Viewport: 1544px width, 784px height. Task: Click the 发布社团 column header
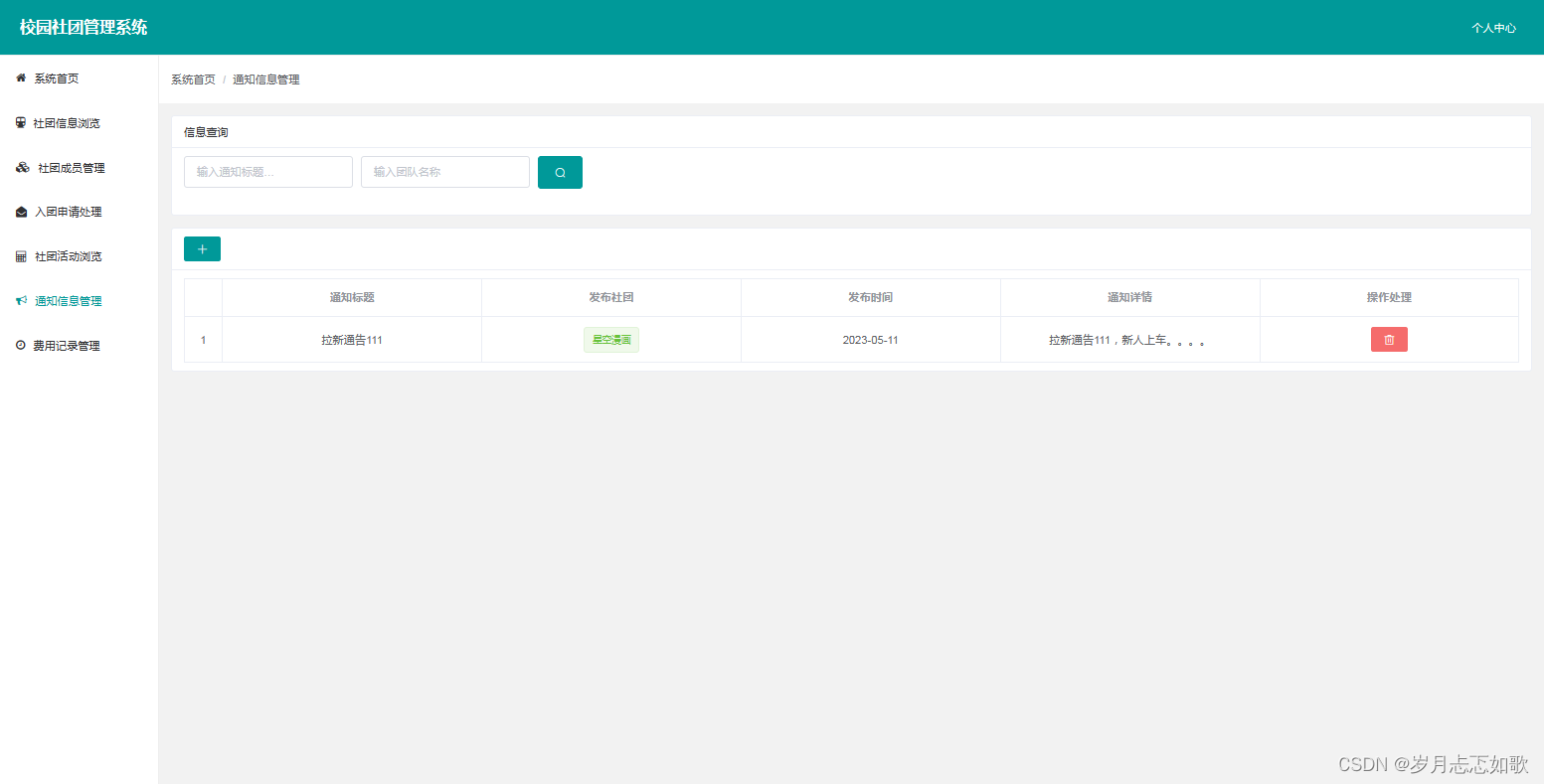[x=611, y=297]
